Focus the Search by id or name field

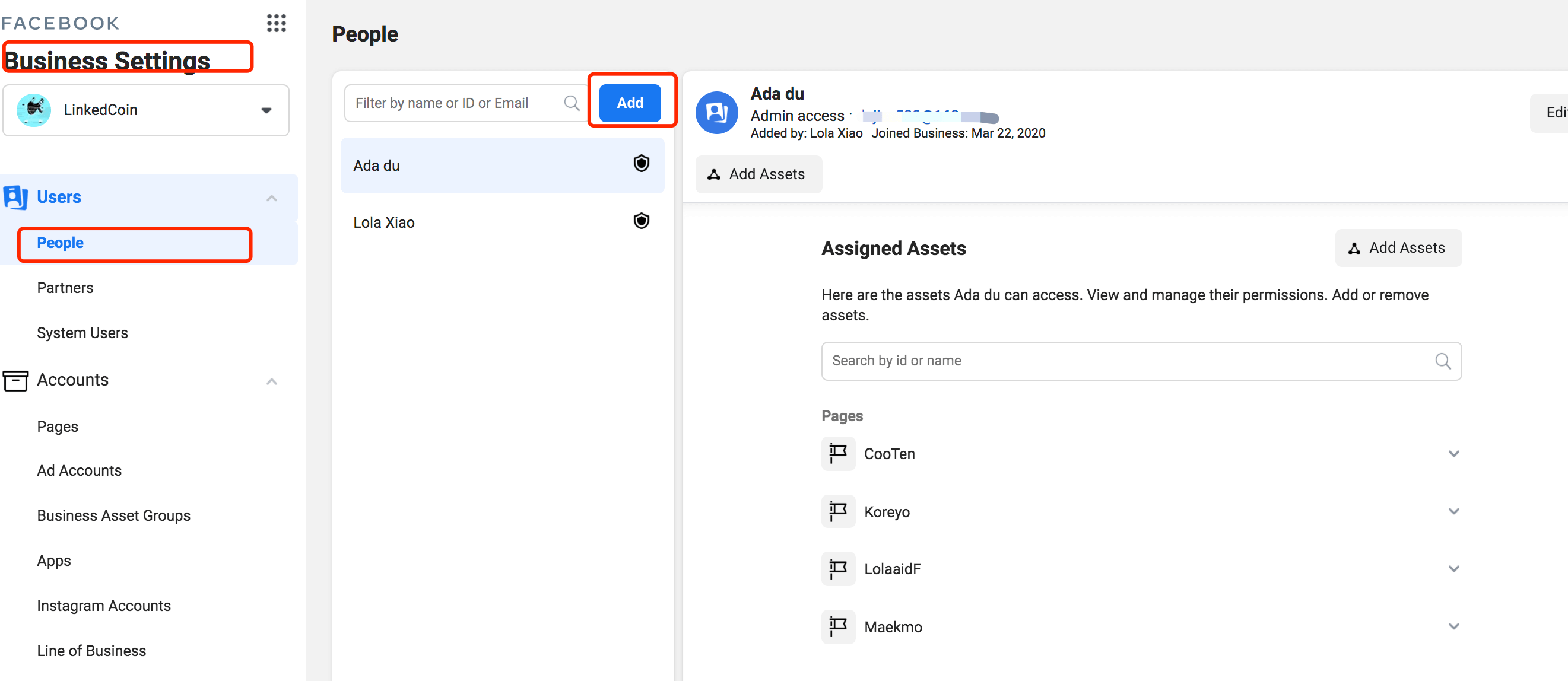click(x=1126, y=361)
